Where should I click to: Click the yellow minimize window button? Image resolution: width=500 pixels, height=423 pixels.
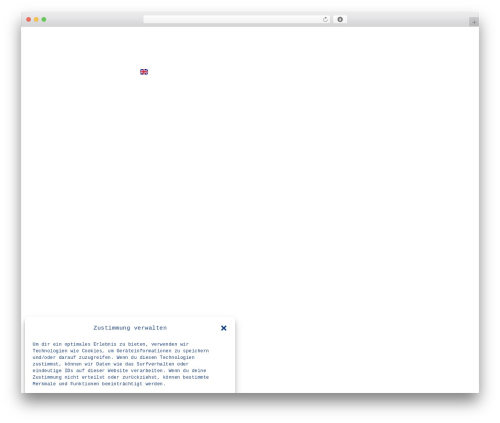[x=36, y=19]
